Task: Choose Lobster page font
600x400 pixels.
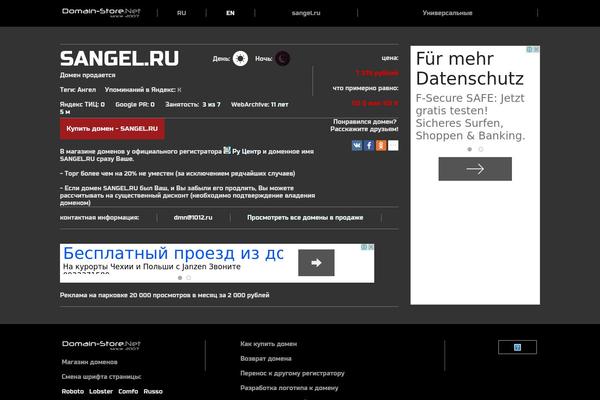Action: (x=101, y=391)
